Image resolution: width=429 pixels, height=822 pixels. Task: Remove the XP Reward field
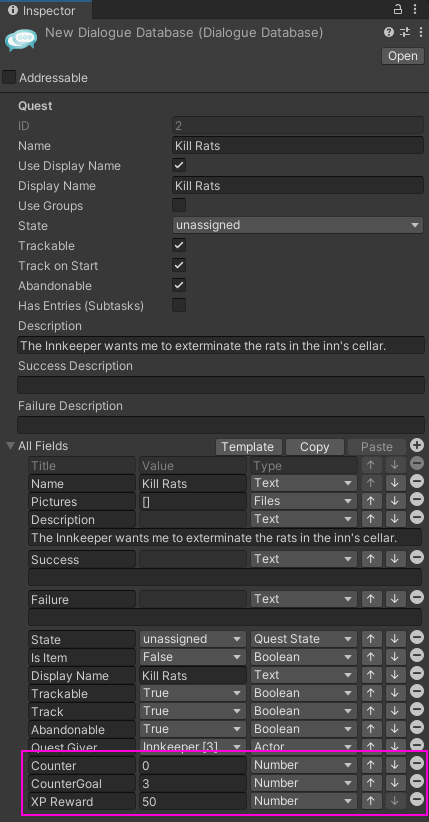(x=417, y=799)
